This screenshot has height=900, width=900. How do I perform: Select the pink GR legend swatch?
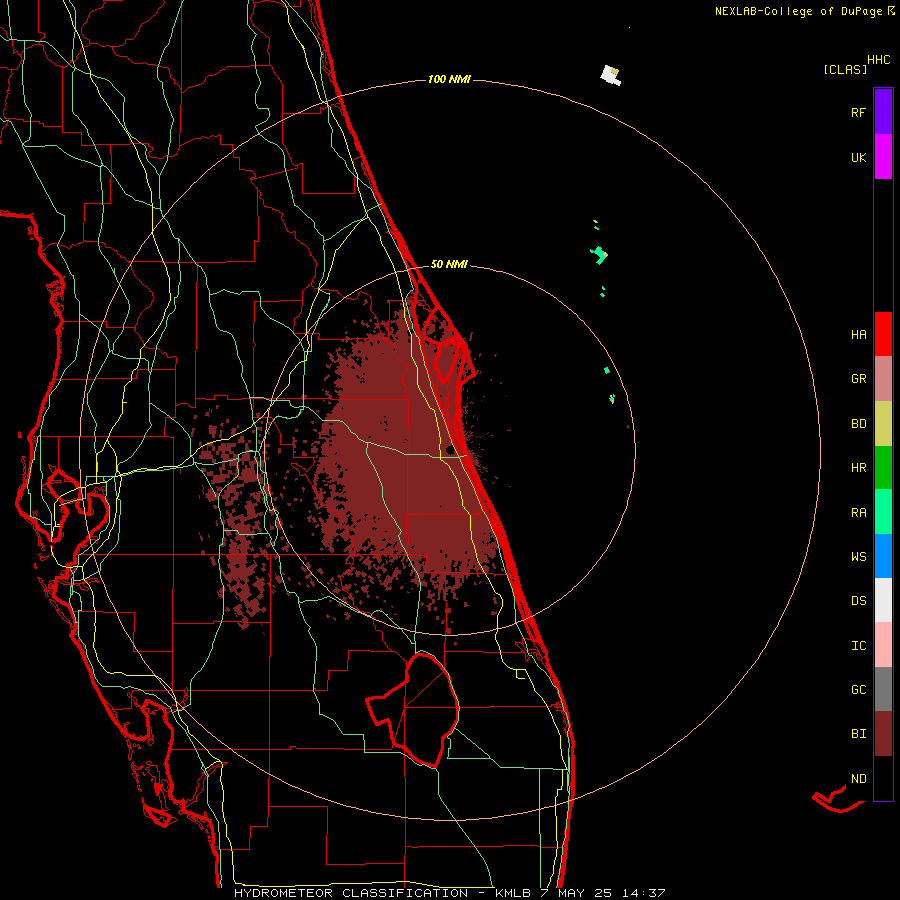click(883, 378)
